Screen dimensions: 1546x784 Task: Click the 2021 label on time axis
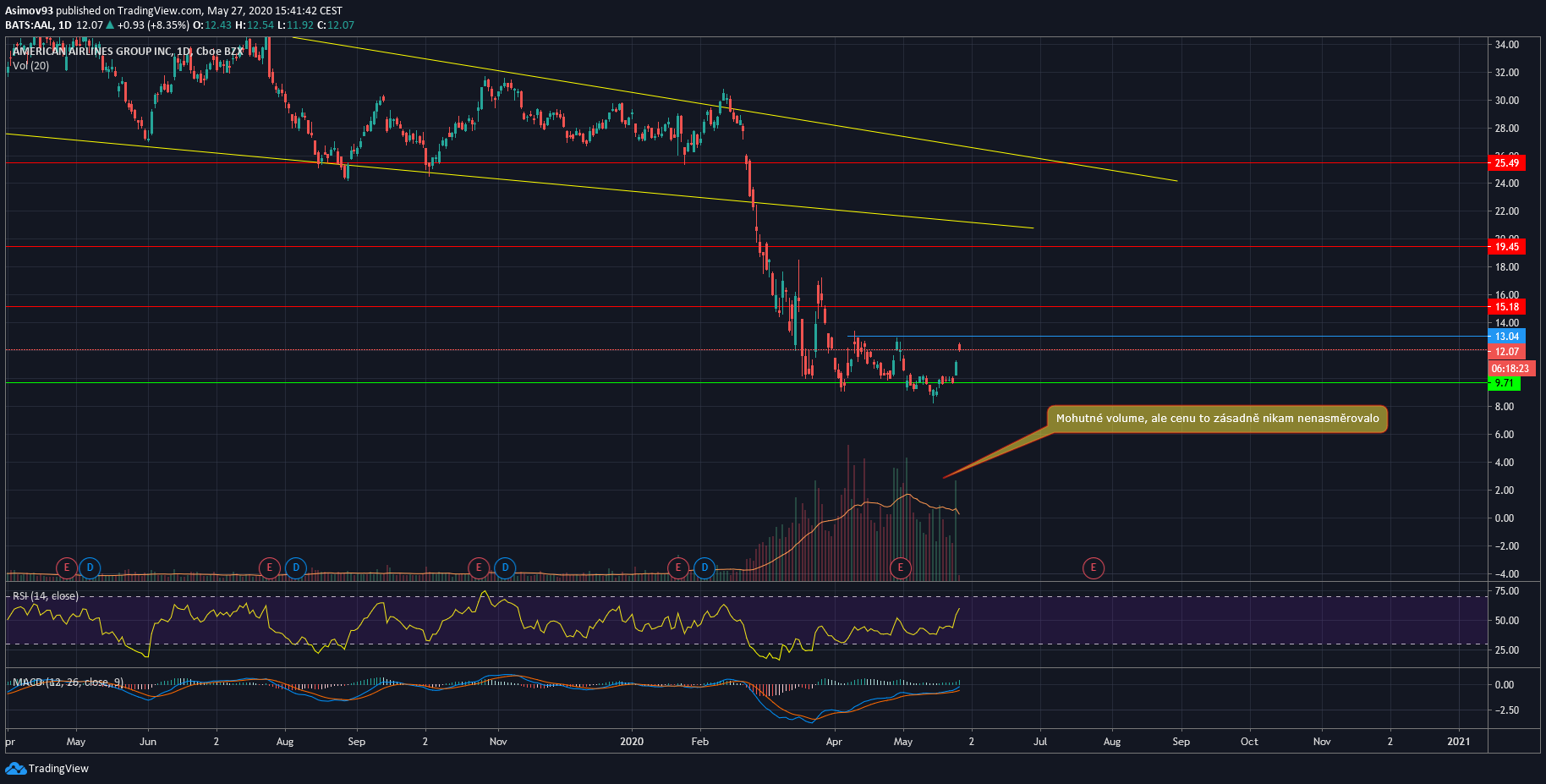[x=1459, y=742]
